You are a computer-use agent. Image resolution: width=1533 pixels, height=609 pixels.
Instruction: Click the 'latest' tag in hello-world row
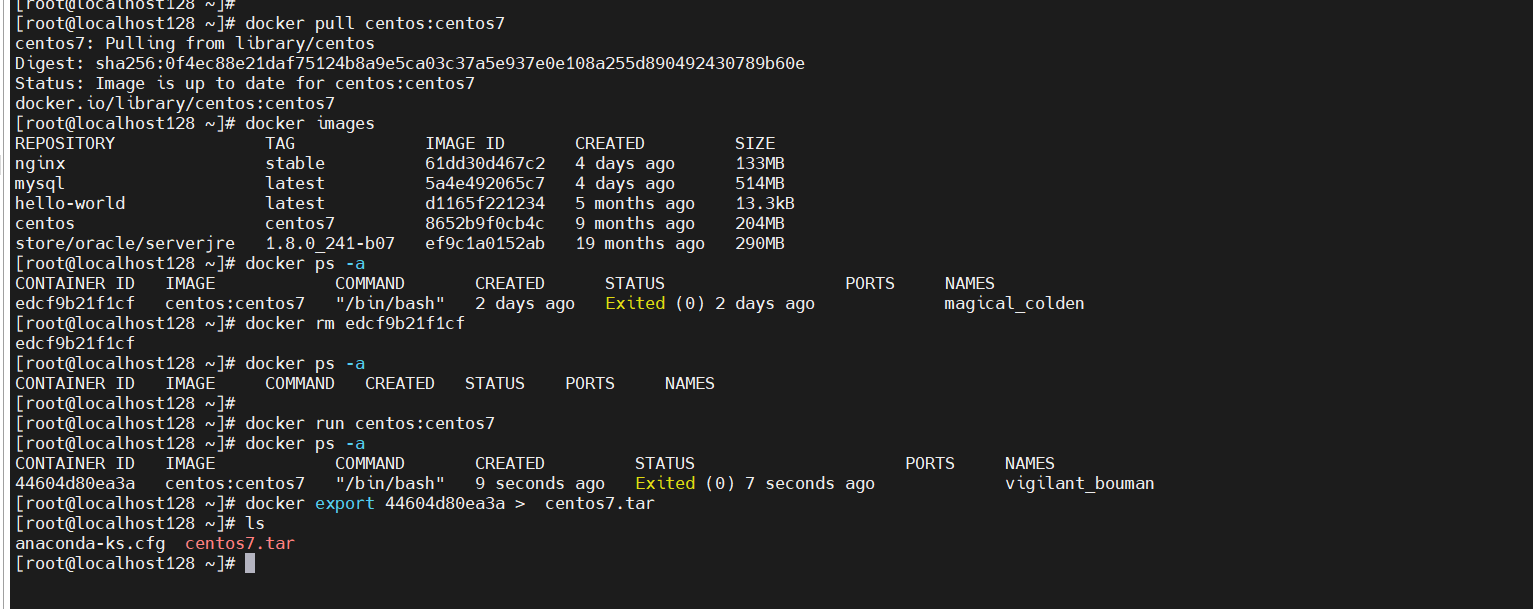point(295,203)
